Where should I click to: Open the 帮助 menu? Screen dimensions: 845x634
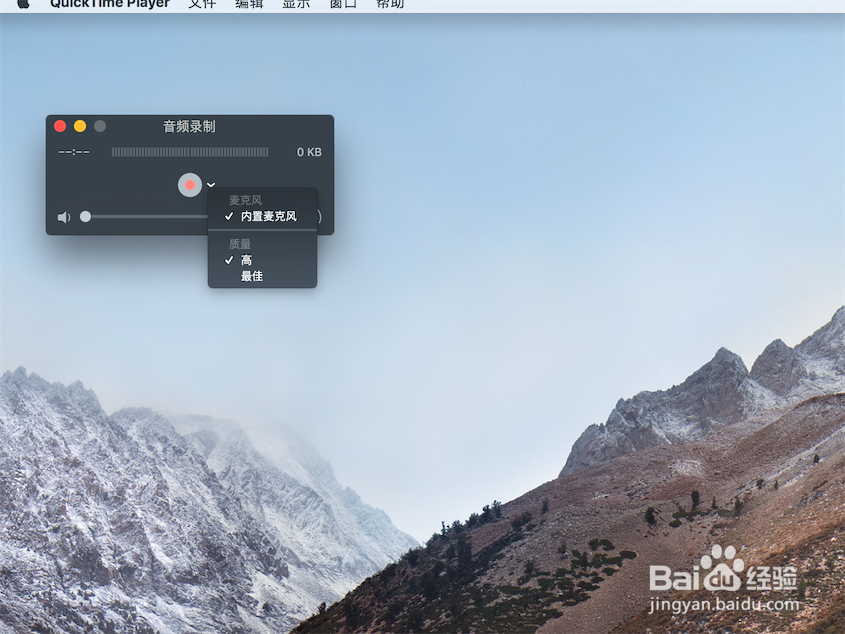click(x=388, y=4)
